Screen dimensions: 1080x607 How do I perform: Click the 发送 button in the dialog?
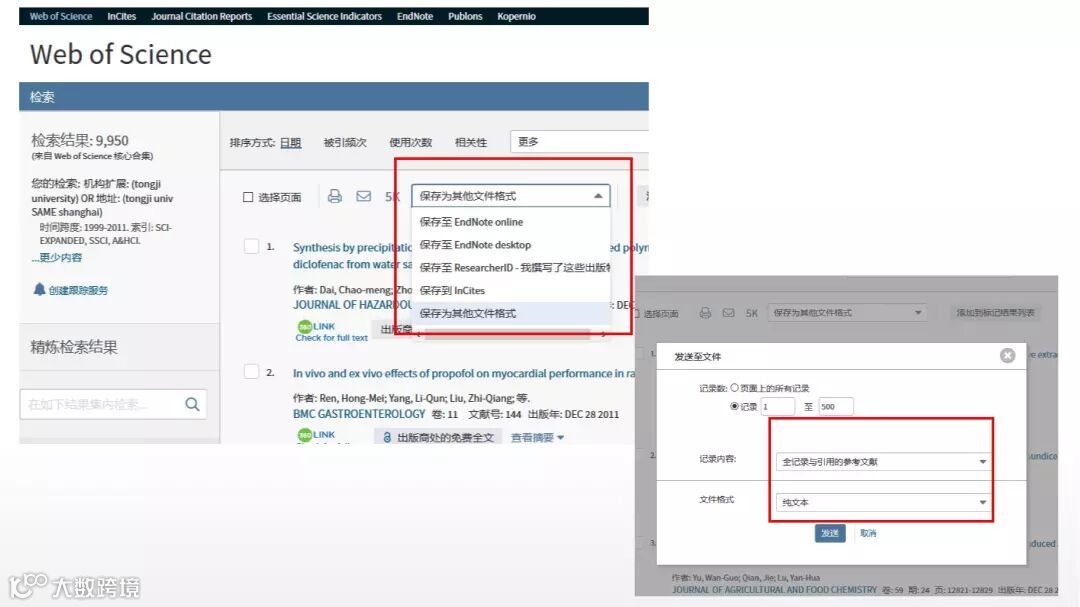830,533
